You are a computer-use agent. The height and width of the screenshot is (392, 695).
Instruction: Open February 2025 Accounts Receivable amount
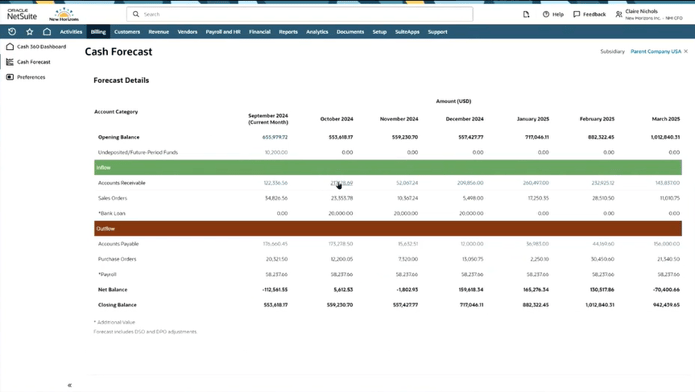(x=603, y=183)
